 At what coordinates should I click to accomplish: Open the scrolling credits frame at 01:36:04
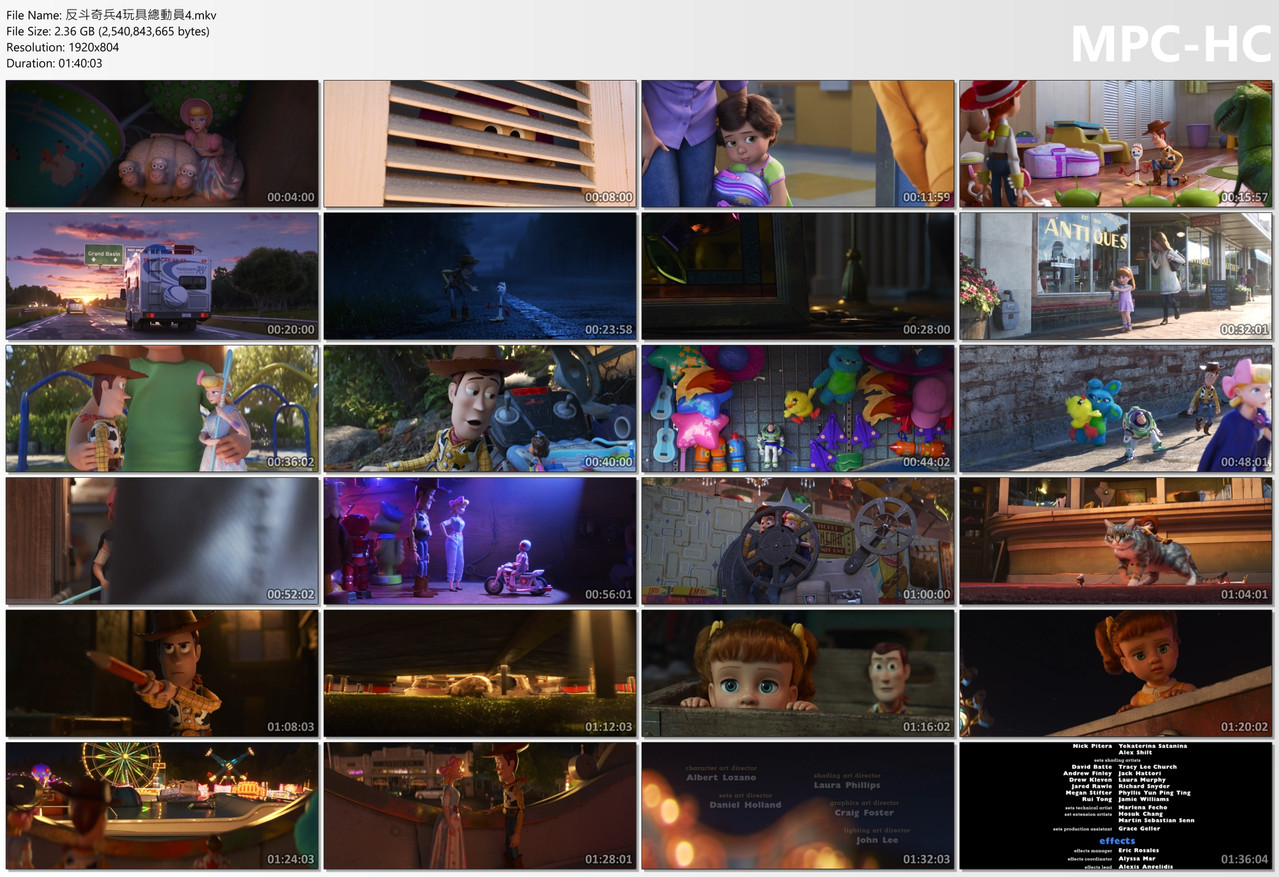click(1116, 806)
